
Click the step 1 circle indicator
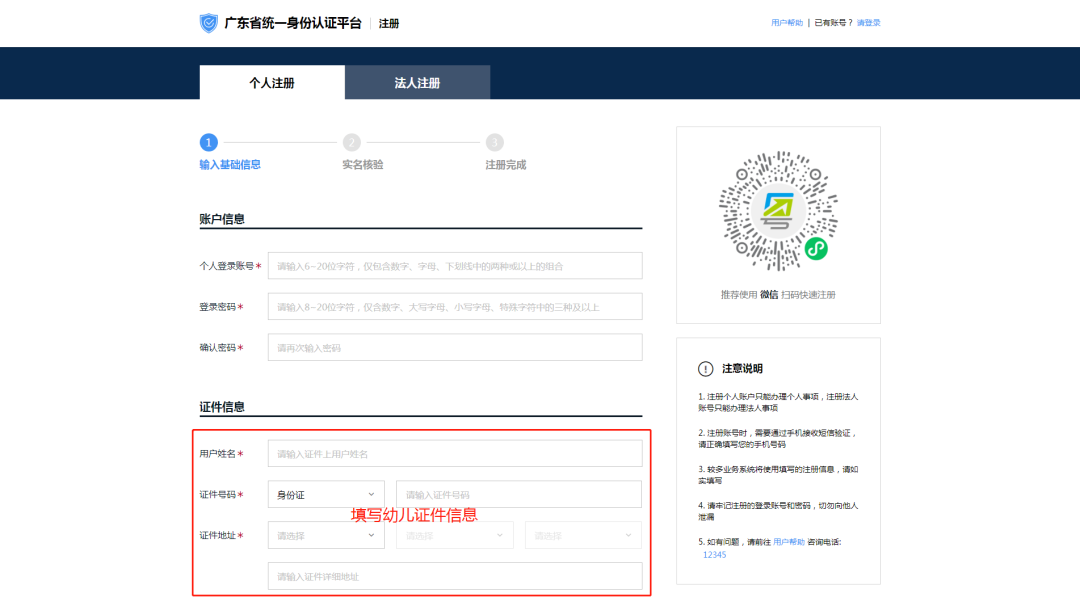coord(208,143)
